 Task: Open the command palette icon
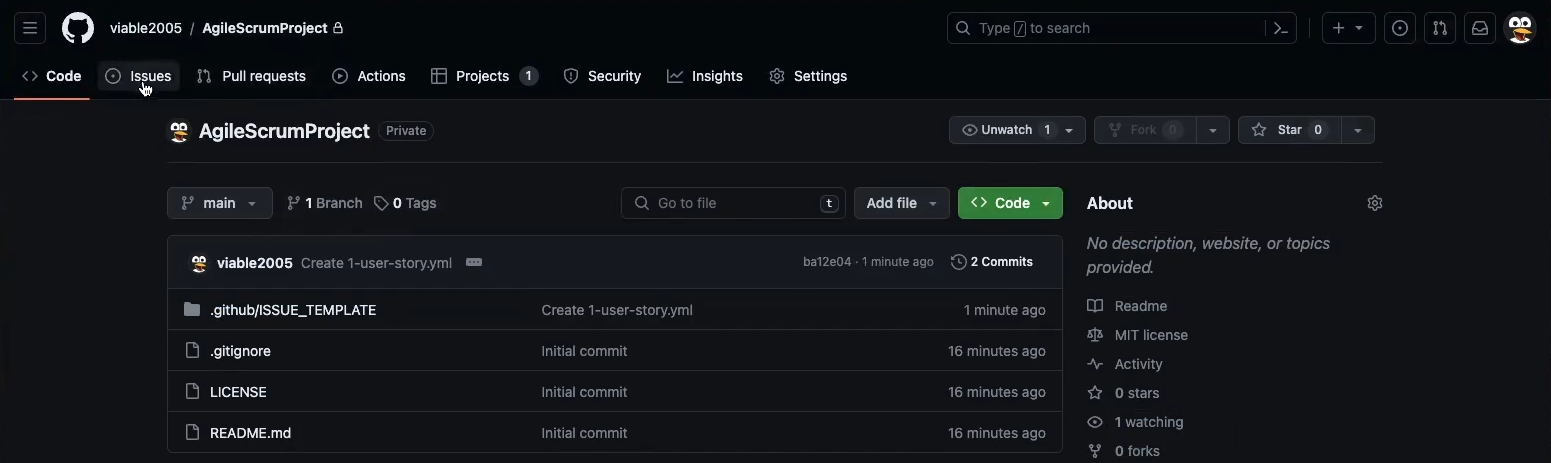click(x=1280, y=28)
